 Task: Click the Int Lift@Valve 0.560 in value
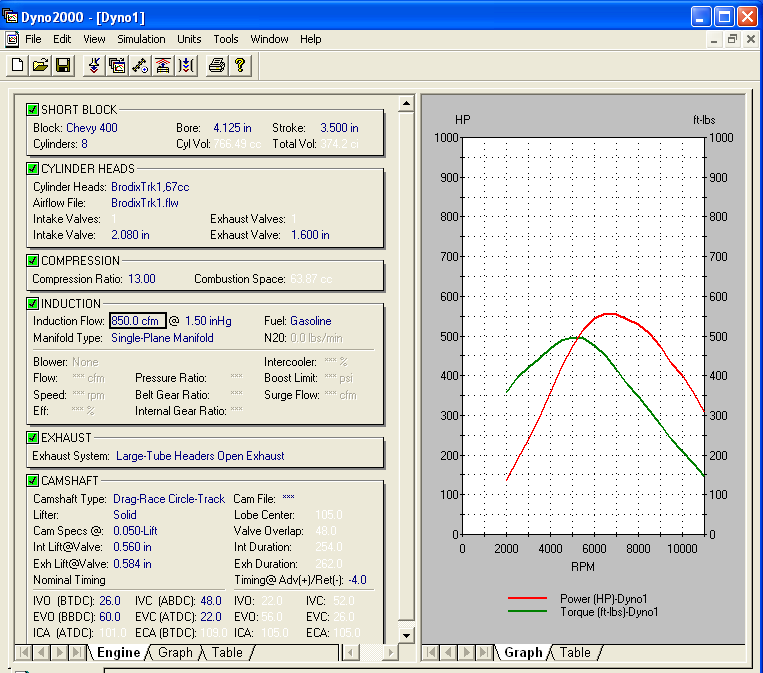pyautogui.click(x=132, y=547)
